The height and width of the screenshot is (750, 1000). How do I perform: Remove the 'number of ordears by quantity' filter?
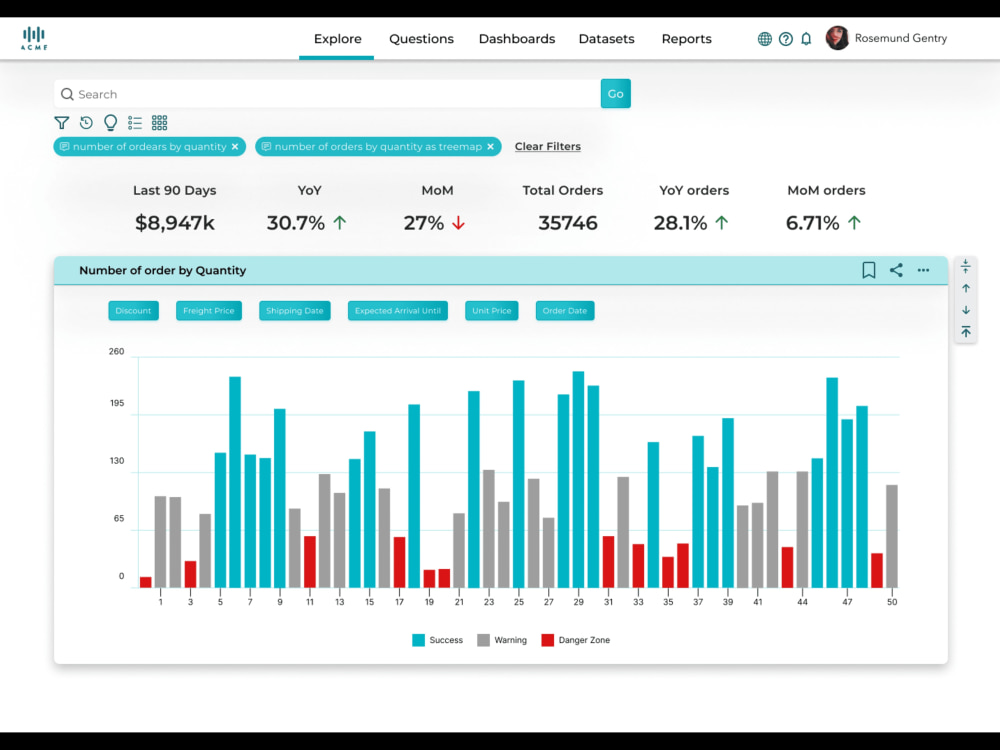click(x=235, y=147)
